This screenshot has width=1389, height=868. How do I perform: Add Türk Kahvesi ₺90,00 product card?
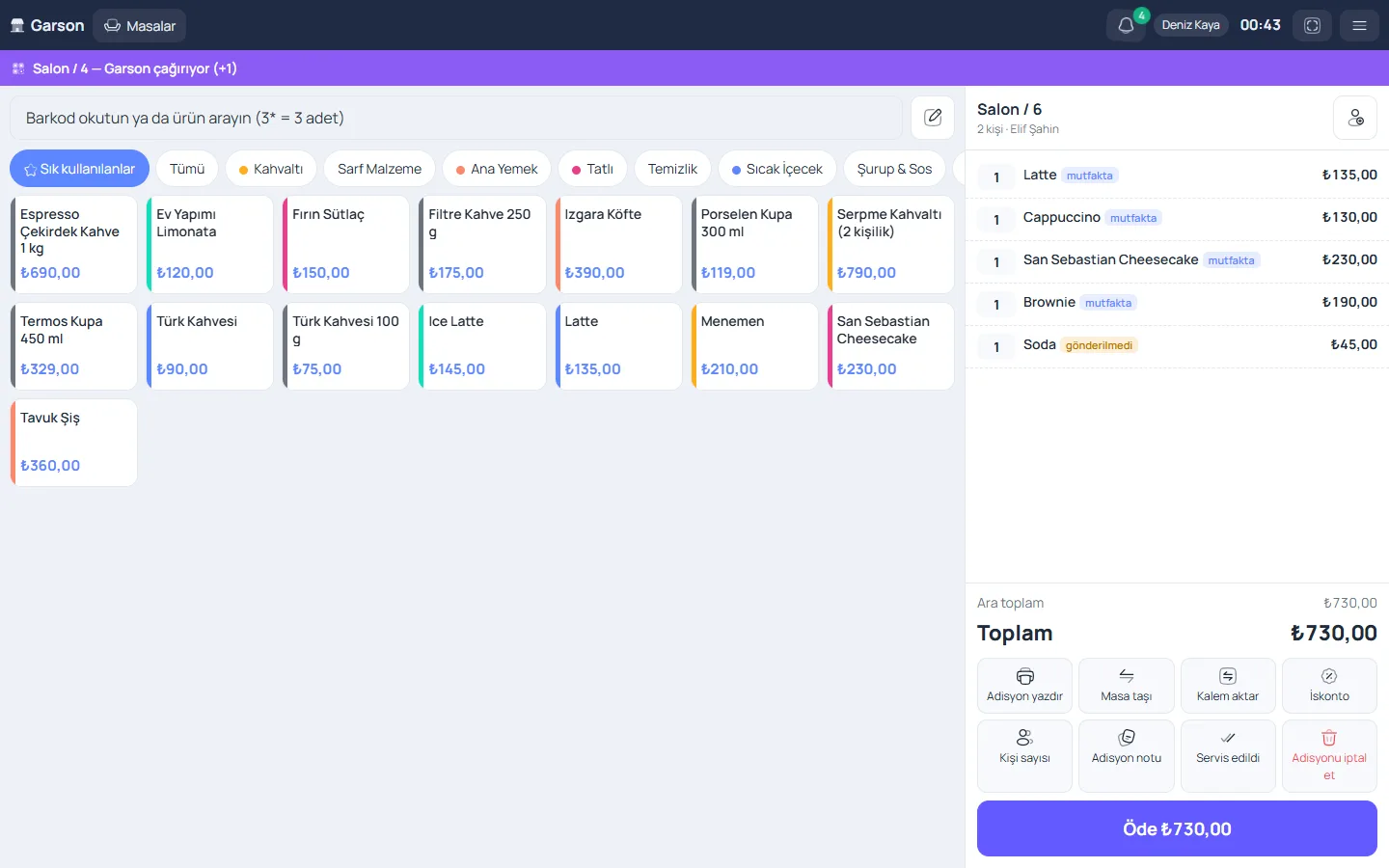[x=210, y=346]
